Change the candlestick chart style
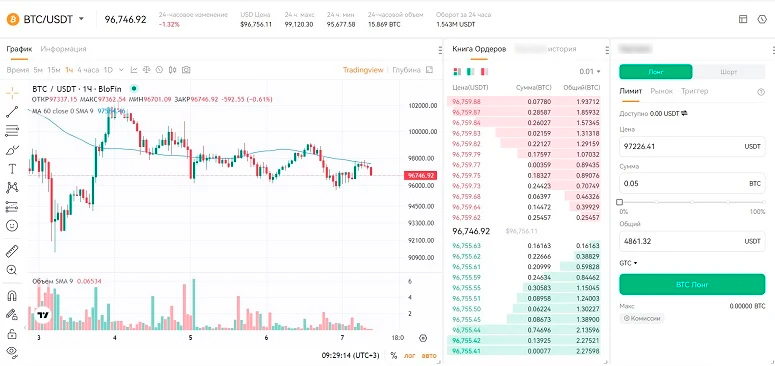Image resolution: width=775 pixels, height=366 pixels. [x=172, y=70]
